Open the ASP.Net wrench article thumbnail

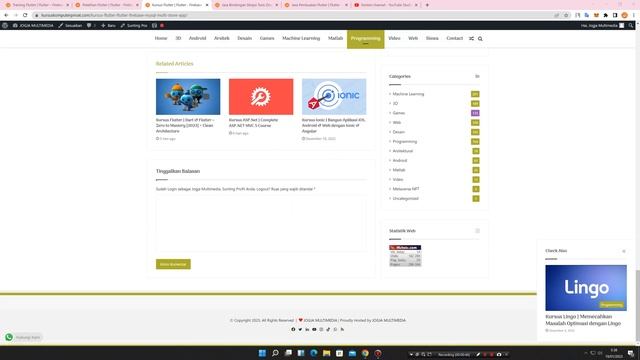[261, 97]
